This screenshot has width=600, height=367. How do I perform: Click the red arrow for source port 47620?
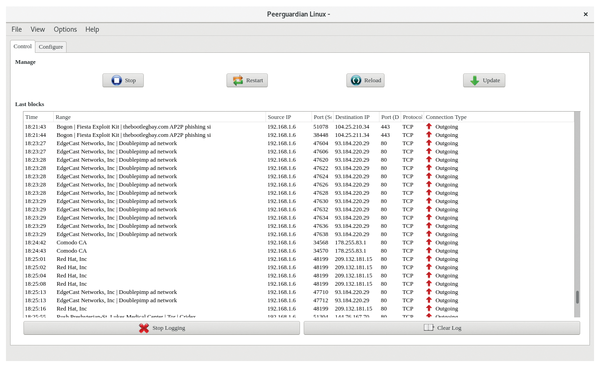tap(429, 160)
